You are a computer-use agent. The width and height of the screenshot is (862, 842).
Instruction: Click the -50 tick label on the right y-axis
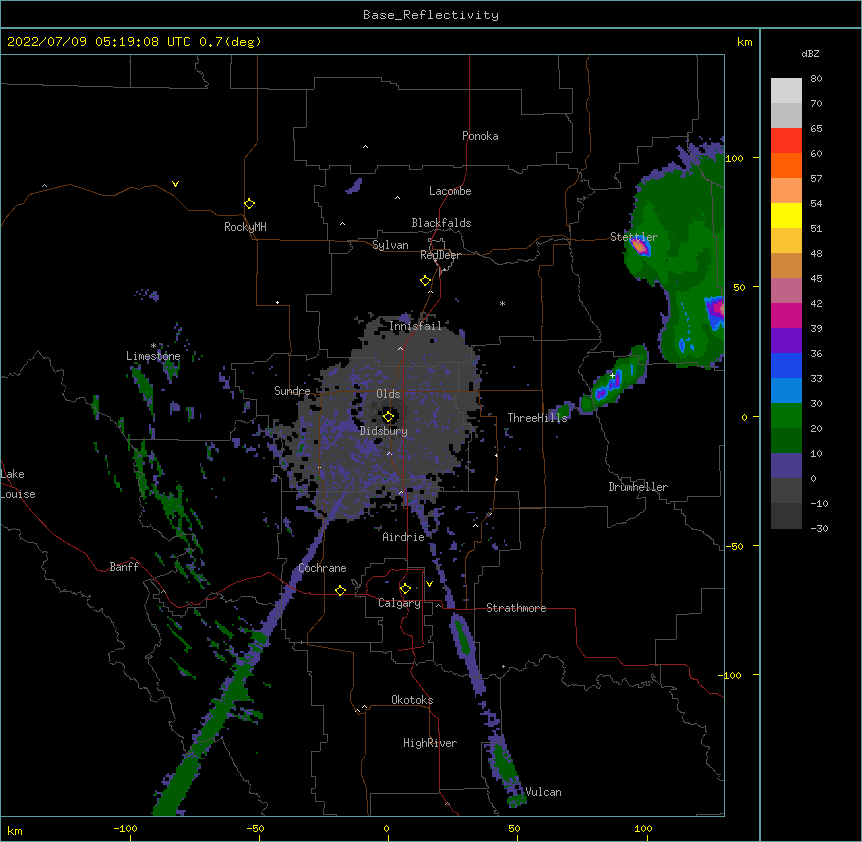click(734, 546)
